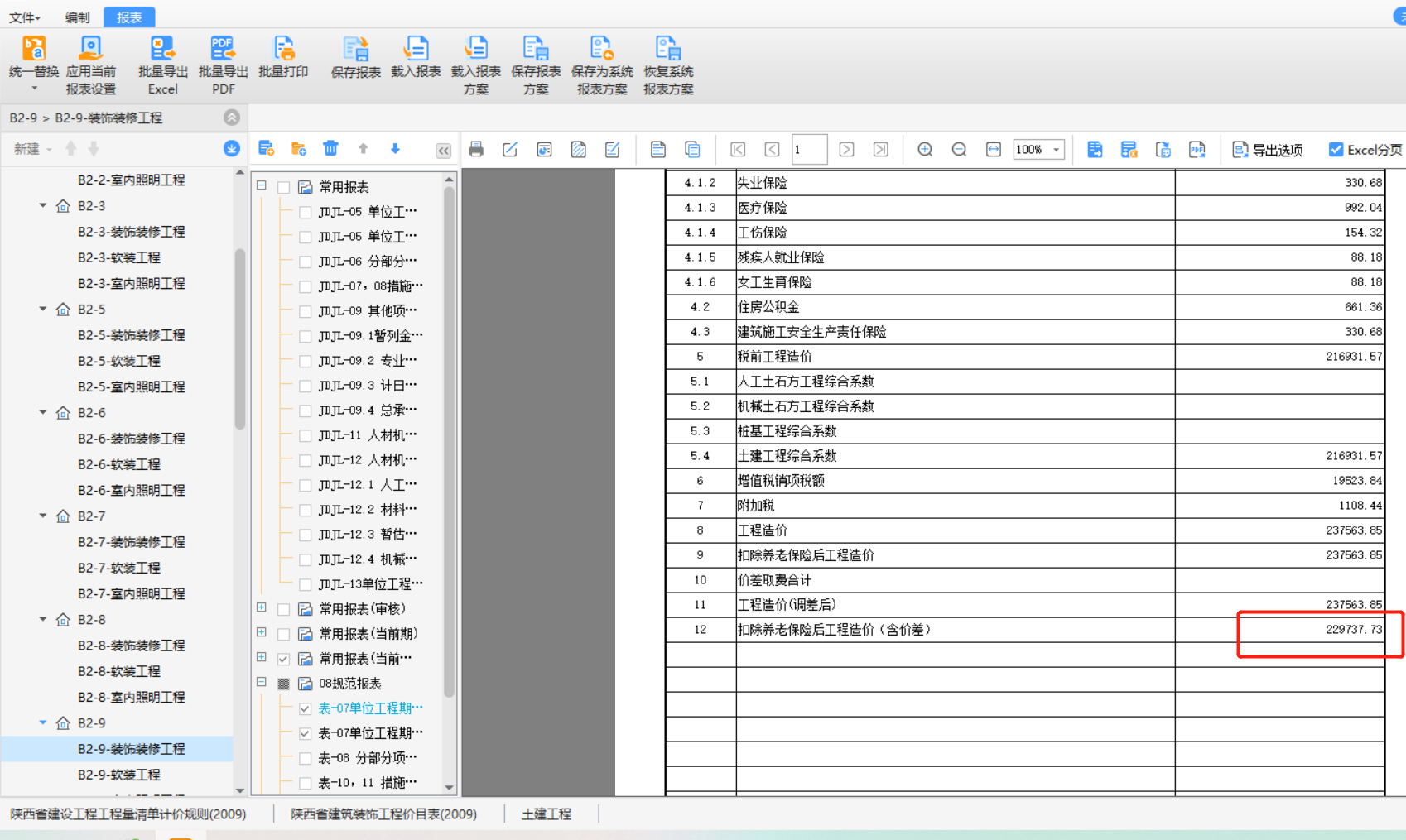Check the JDJL-13单位工程 report checkbox
Image resolution: width=1406 pixels, height=840 pixels.
tap(306, 584)
